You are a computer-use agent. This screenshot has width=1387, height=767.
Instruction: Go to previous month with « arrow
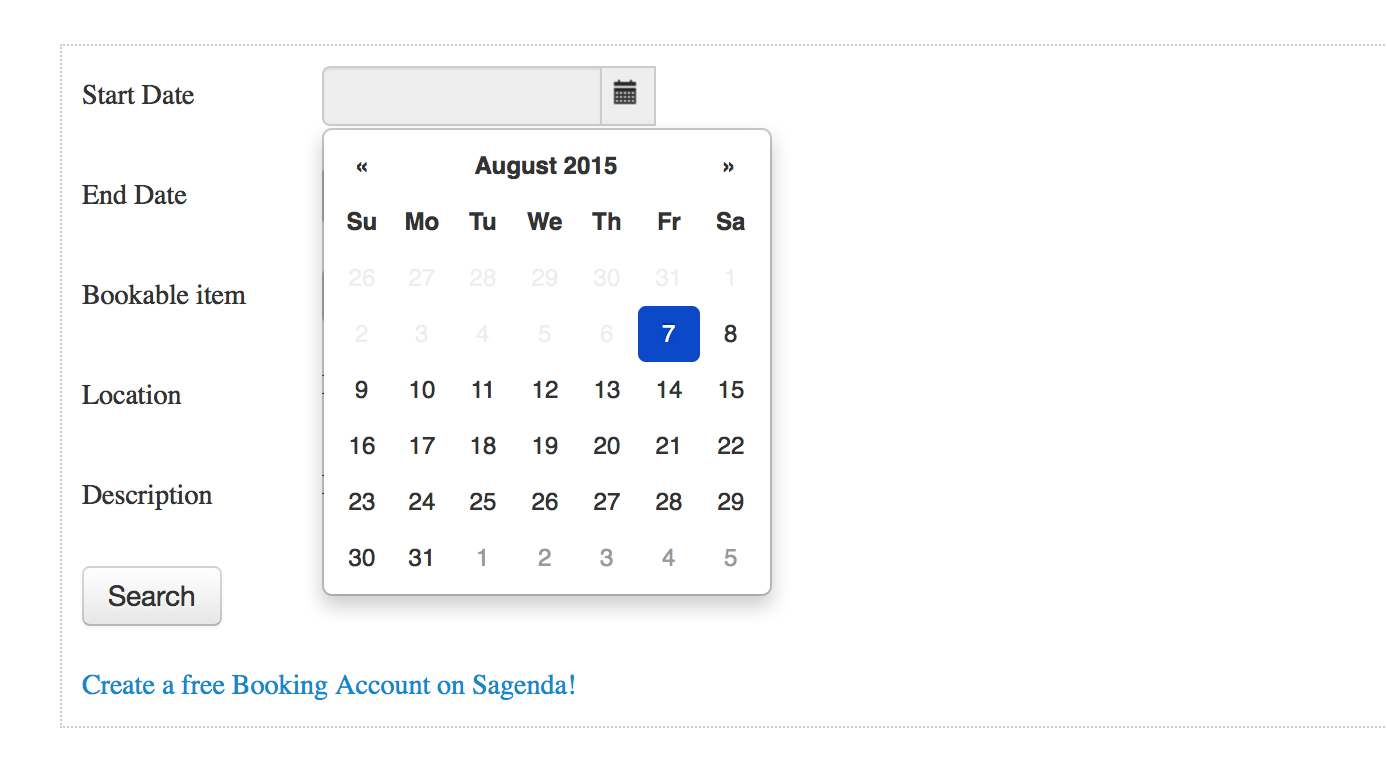click(x=362, y=166)
